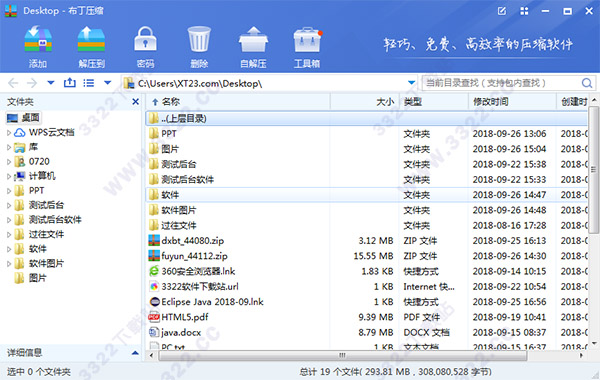Click the four-squares menu icon in title bar
The image size is (600, 380).
(524, 11)
